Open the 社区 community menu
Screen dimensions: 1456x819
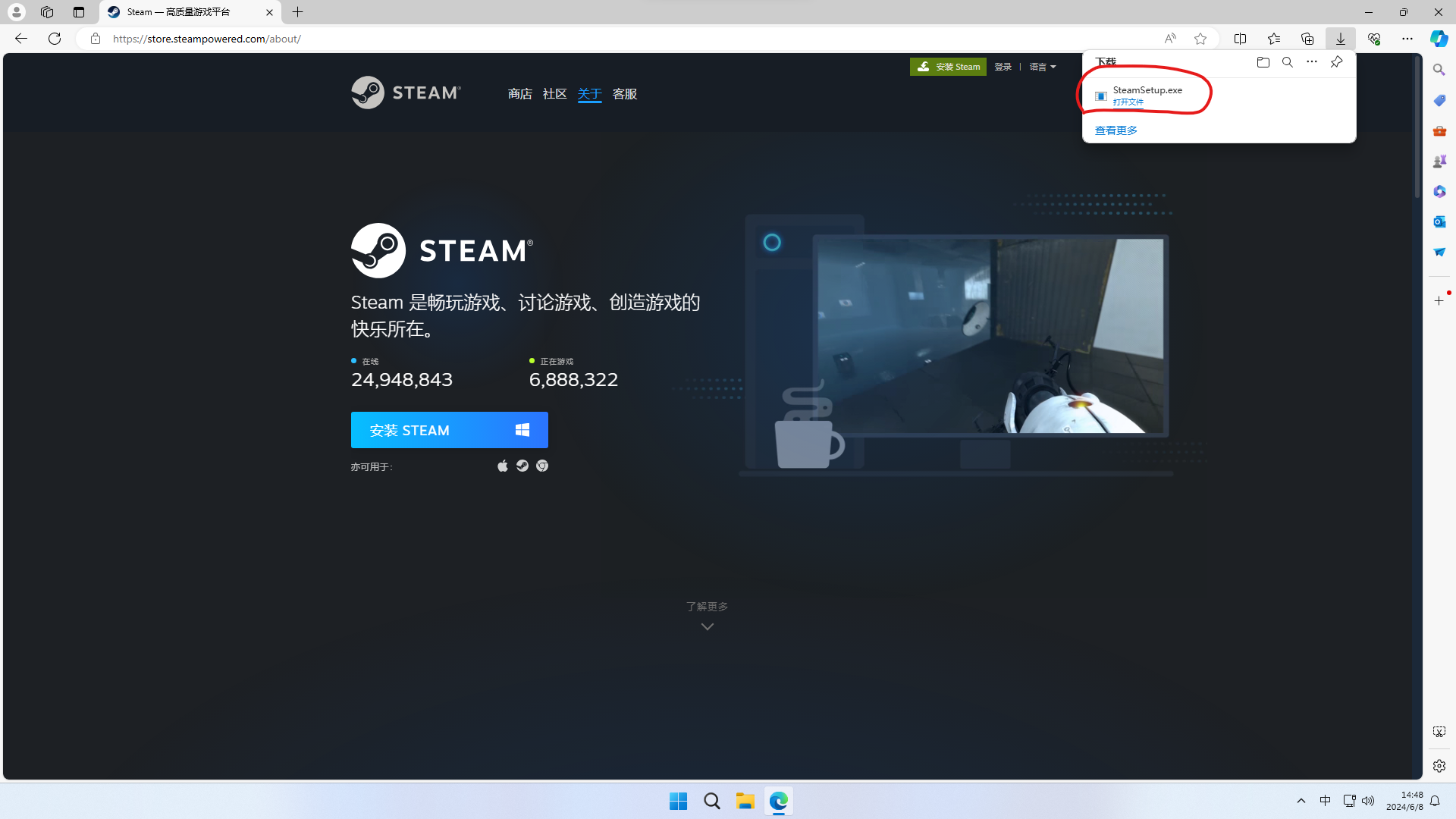click(x=554, y=94)
